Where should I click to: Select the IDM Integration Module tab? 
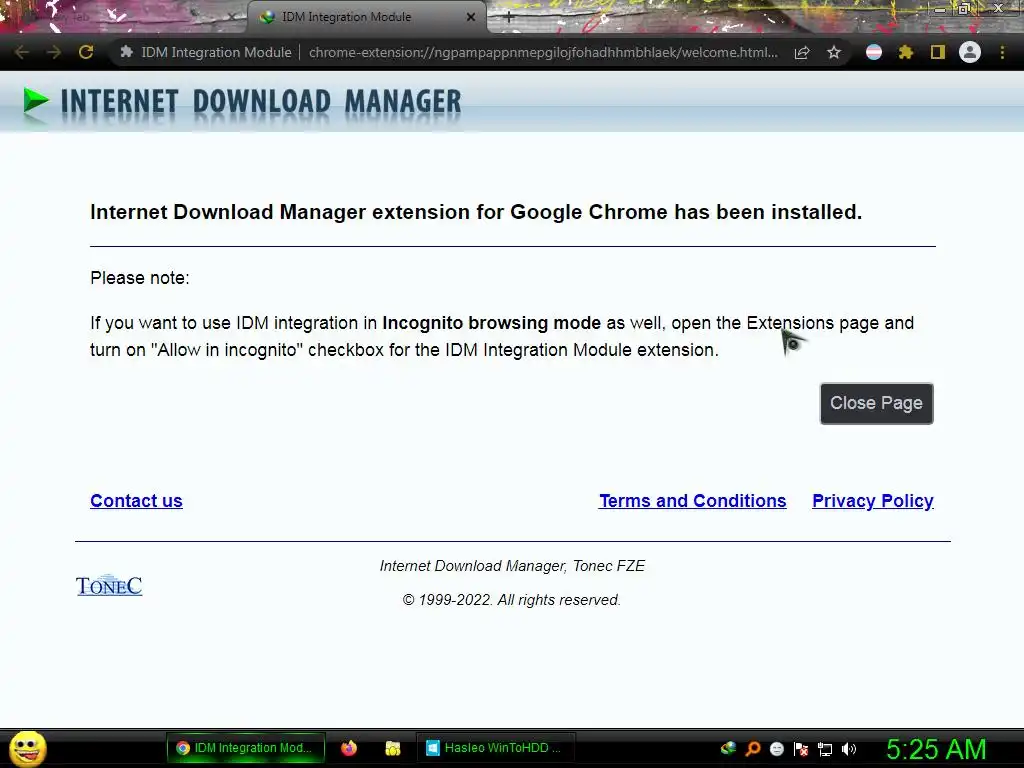[366, 17]
